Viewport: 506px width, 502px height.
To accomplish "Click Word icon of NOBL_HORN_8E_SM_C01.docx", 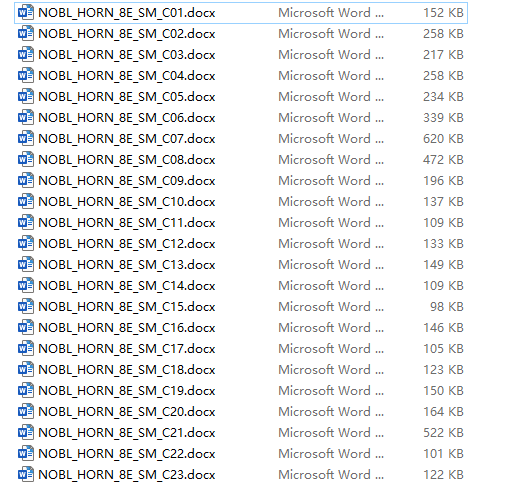I will click(26, 13).
